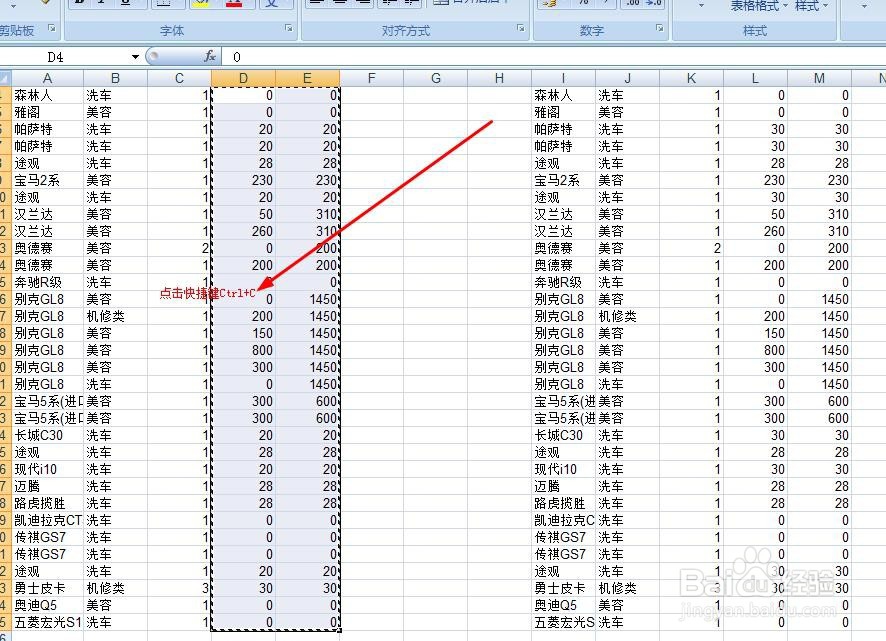
Task: Select column J header
Action: [627, 78]
